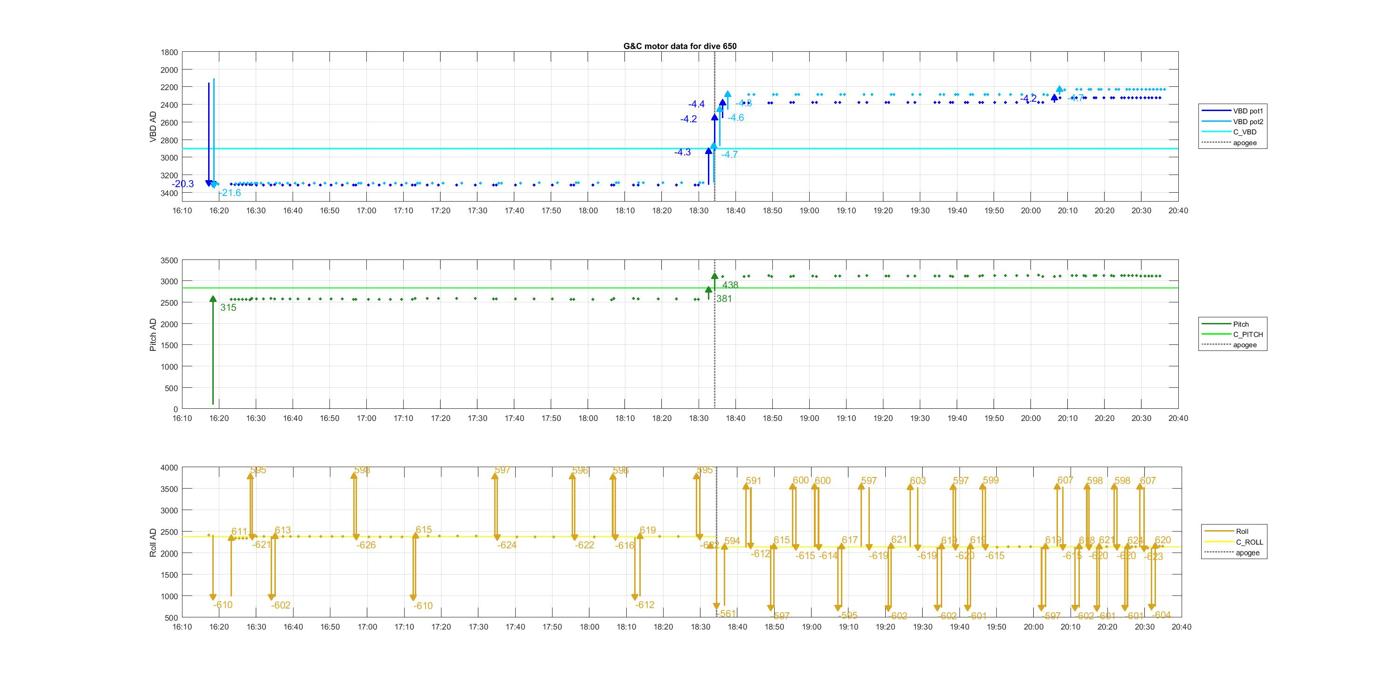Image resolution: width=1400 pixels, height=693 pixels.
Task: Click the "Roll AD" y-axis label
Action: click(154, 542)
